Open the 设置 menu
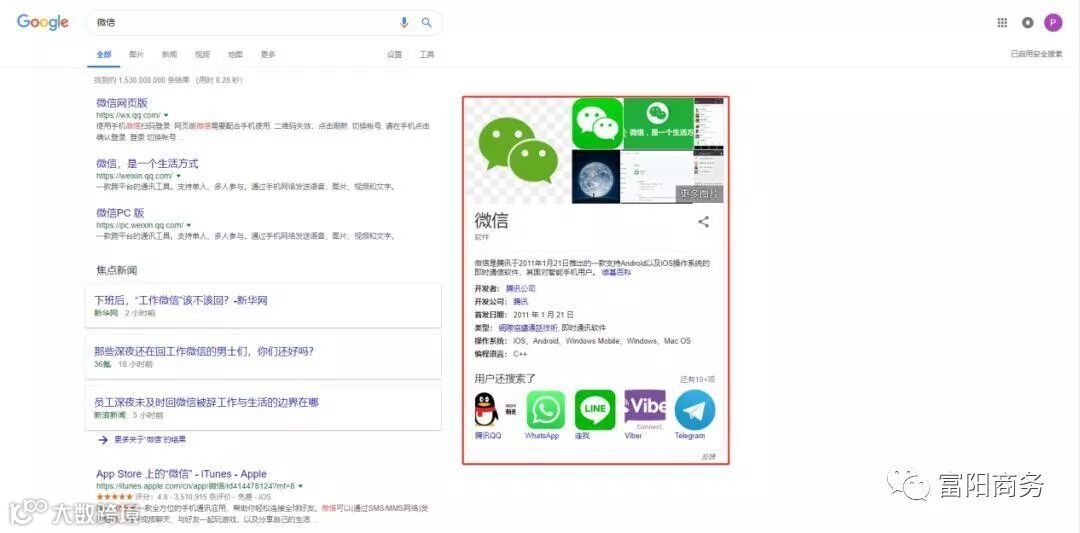1080x533 pixels. tap(395, 54)
